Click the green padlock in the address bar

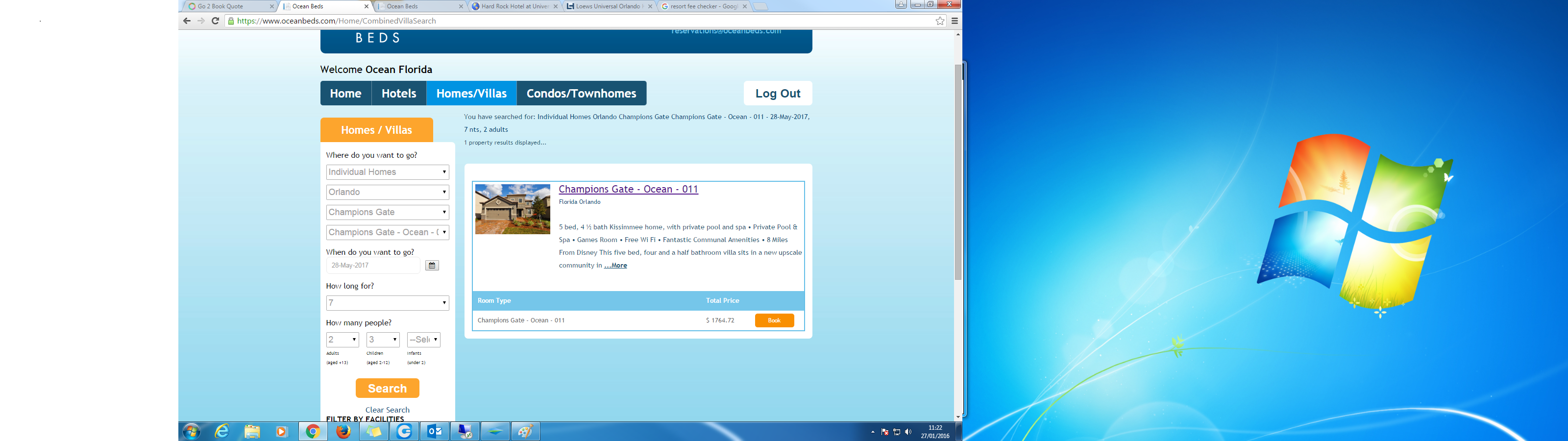(x=231, y=22)
